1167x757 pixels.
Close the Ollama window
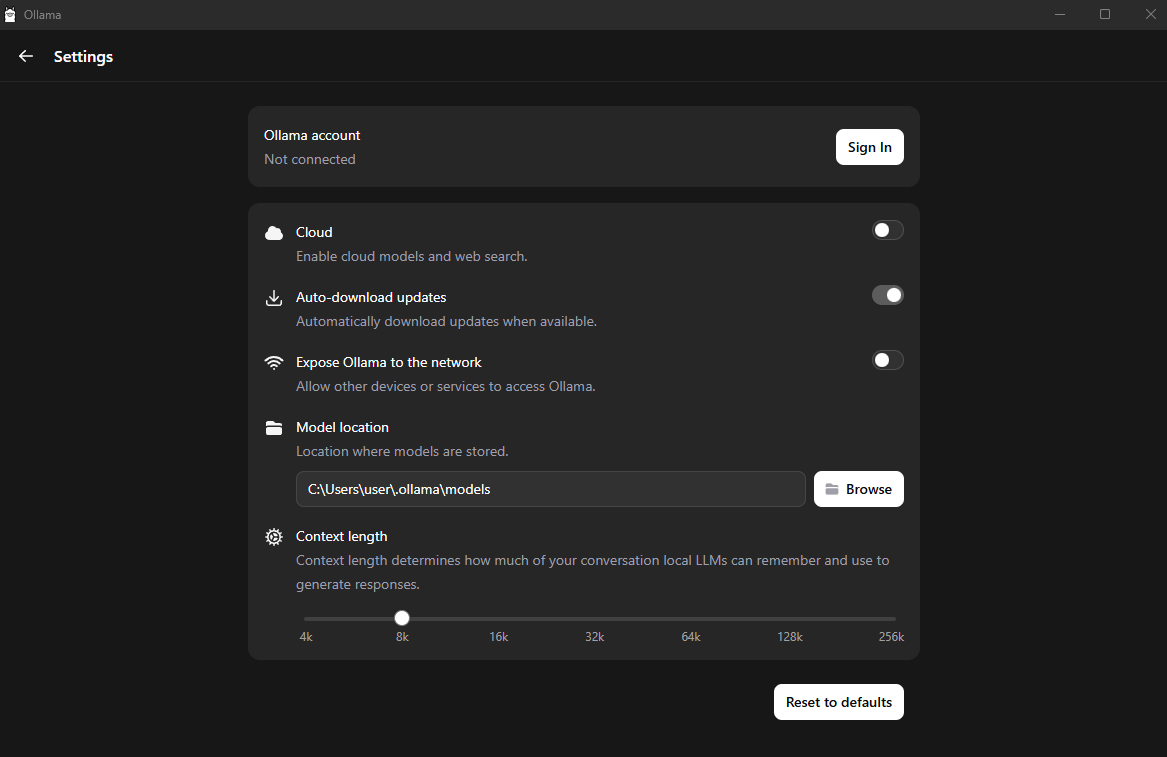(x=1150, y=15)
